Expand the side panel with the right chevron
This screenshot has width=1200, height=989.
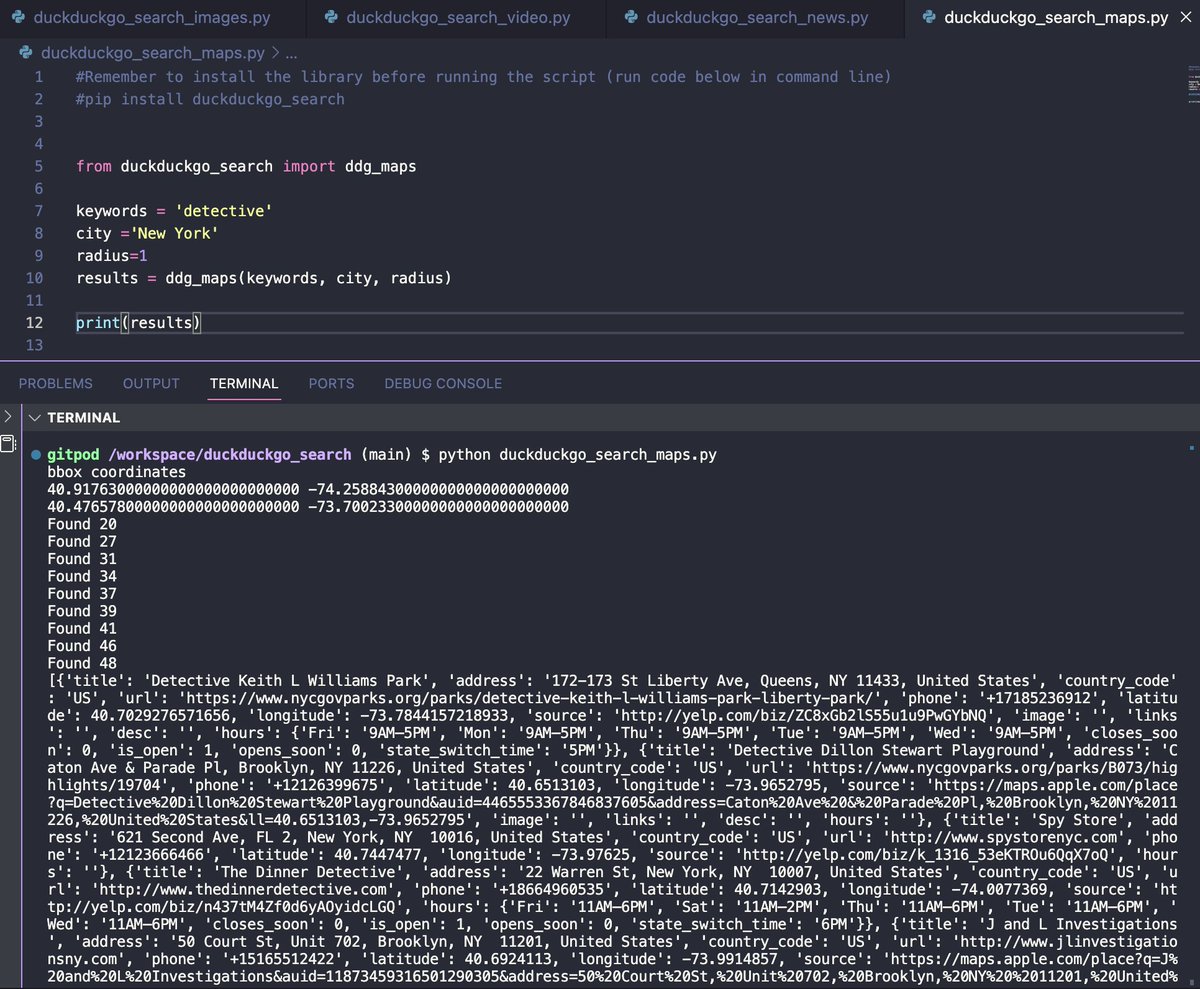point(7,417)
